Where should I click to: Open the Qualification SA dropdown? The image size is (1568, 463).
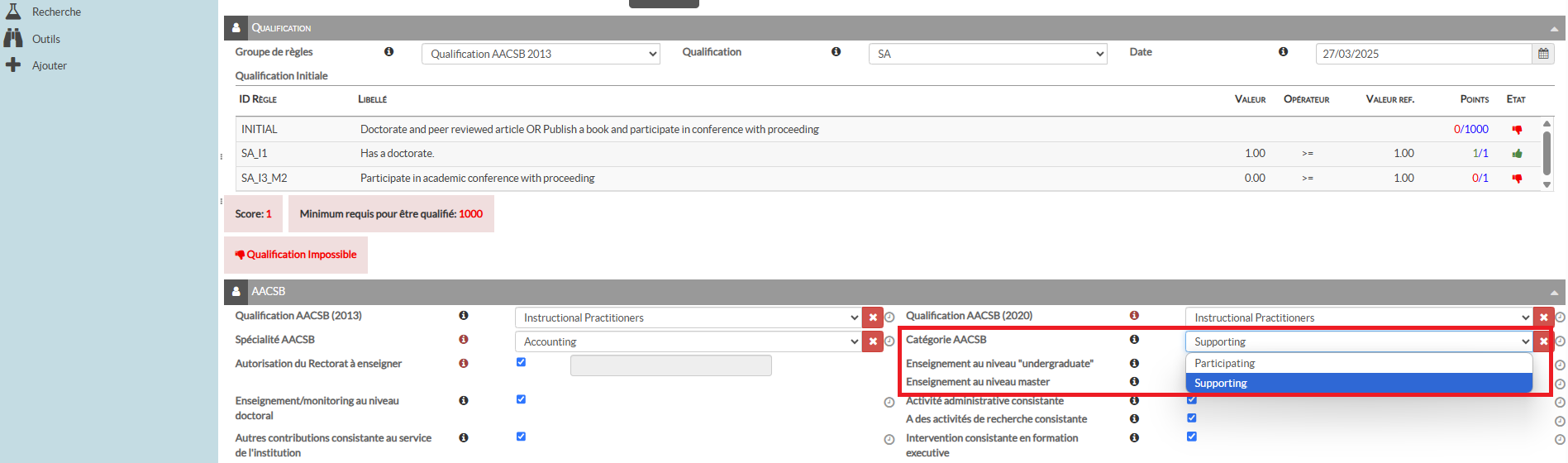(x=987, y=54)
